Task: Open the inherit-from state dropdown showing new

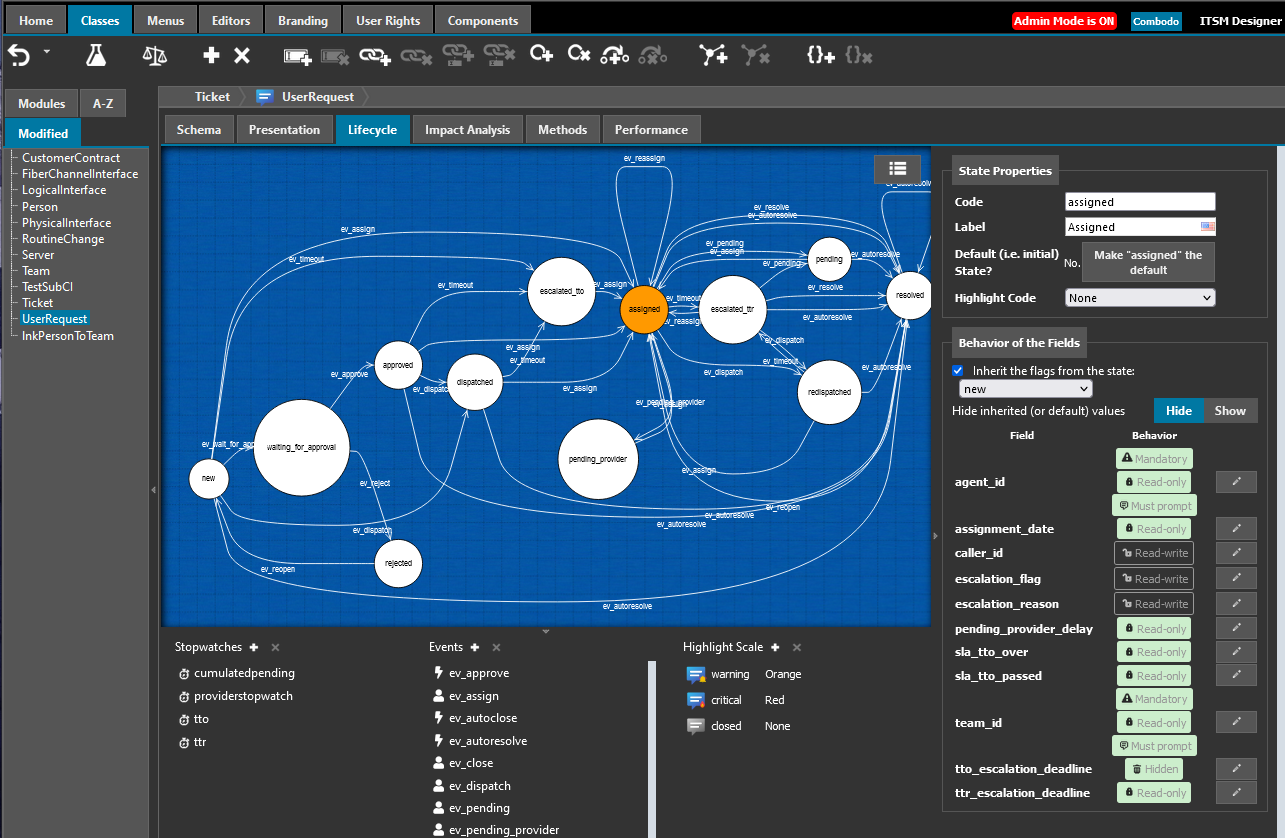Action: pos(1025,389)
